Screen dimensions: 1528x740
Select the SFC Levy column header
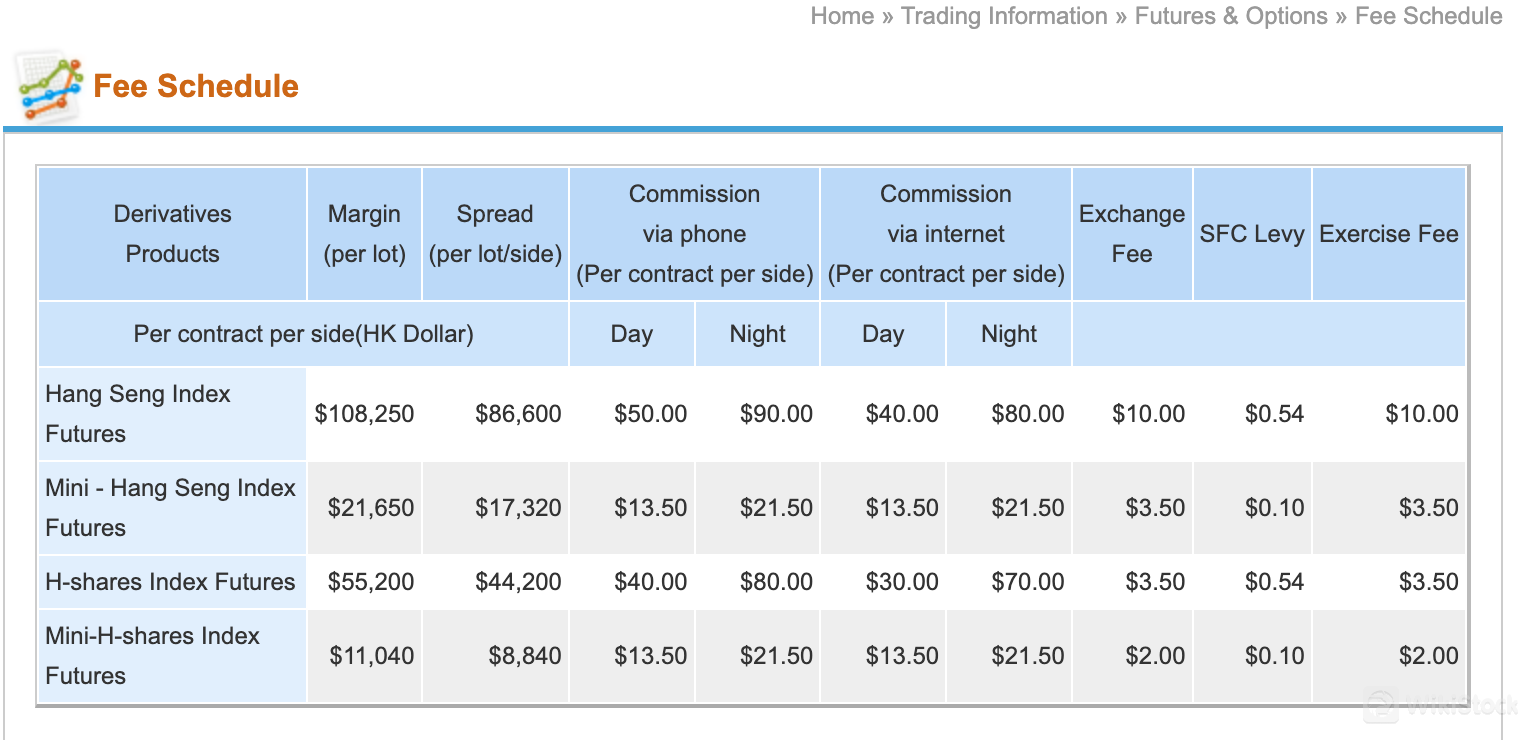click(x=1252, y=234)
